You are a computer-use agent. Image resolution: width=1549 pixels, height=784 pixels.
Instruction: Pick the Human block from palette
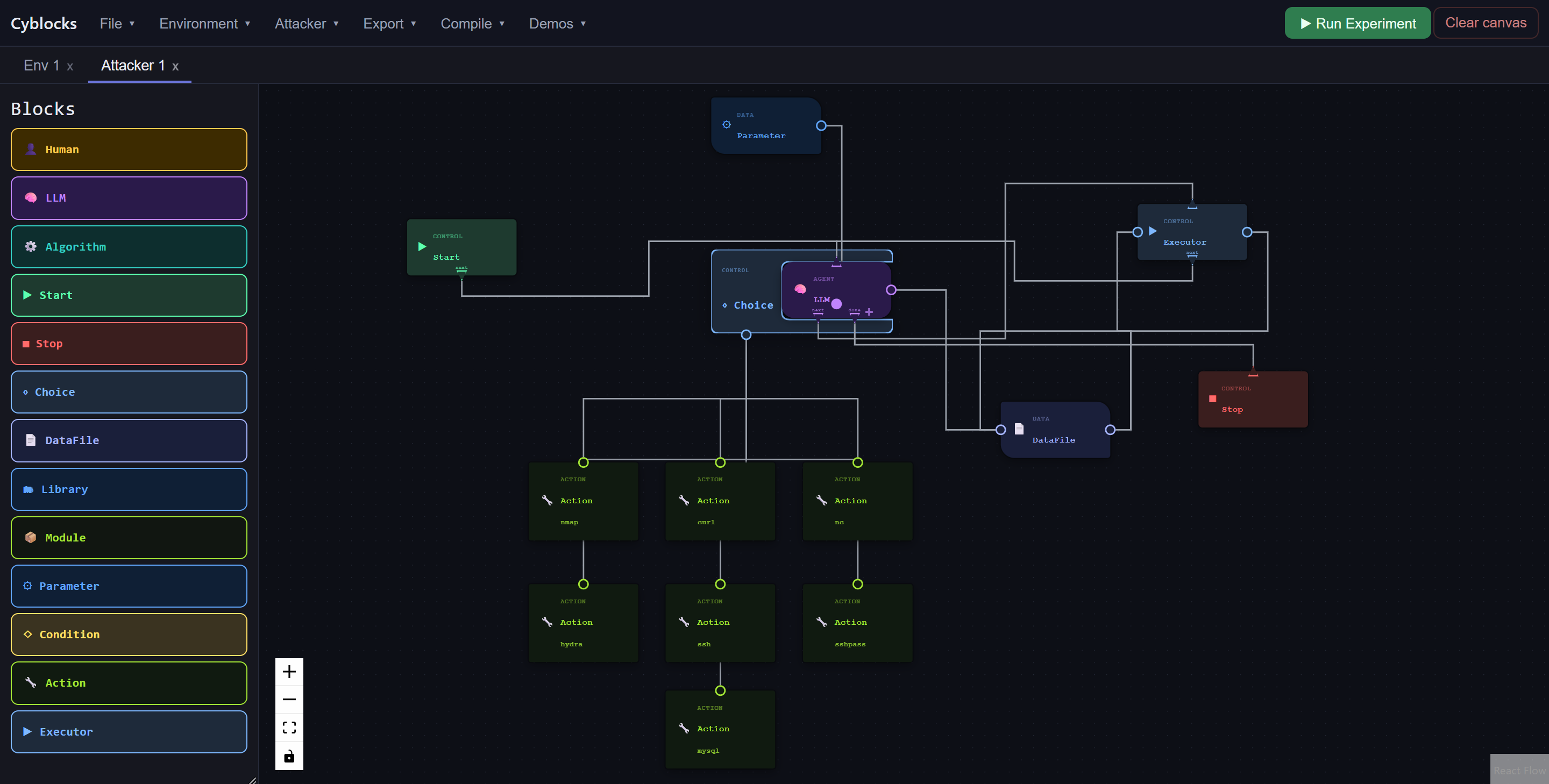129,149
